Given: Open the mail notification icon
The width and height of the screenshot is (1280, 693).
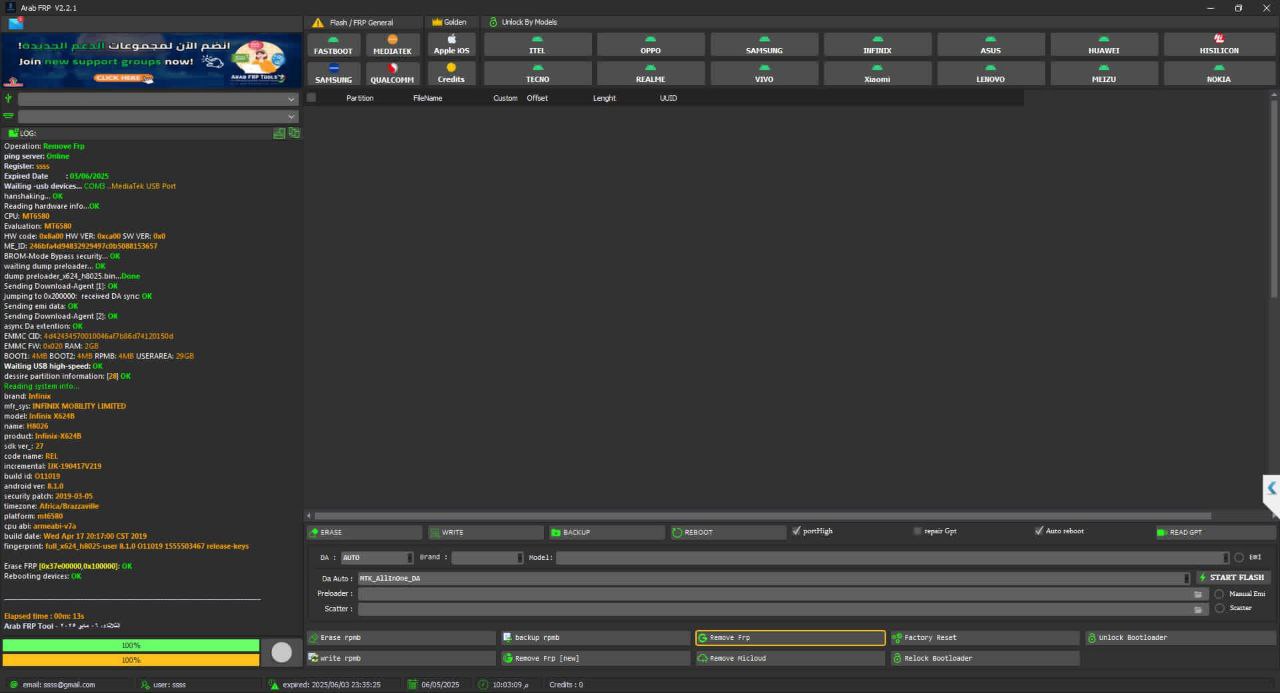Looking at the screenshot, I should 15,23.
